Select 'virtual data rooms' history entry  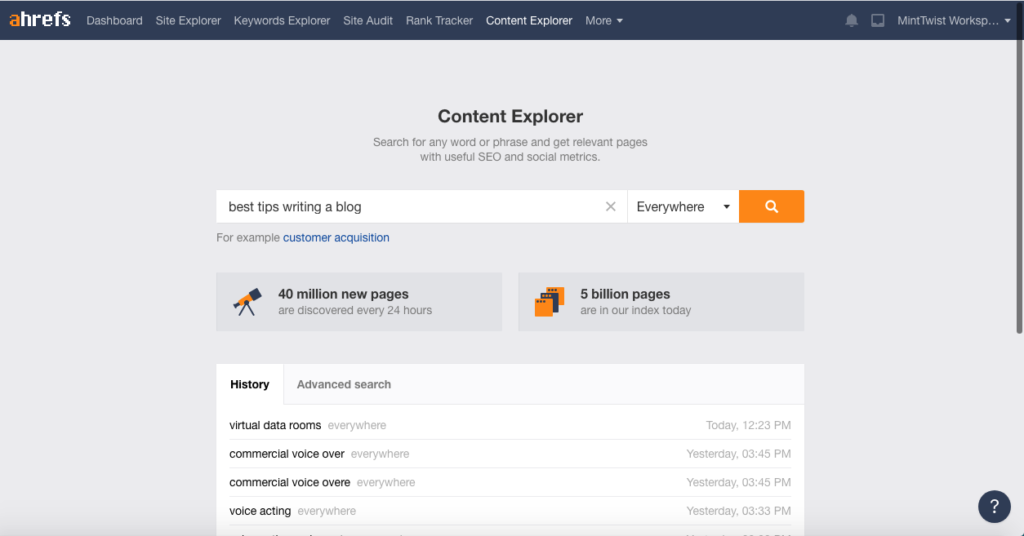pyautogui.click(x=275, y=425)
